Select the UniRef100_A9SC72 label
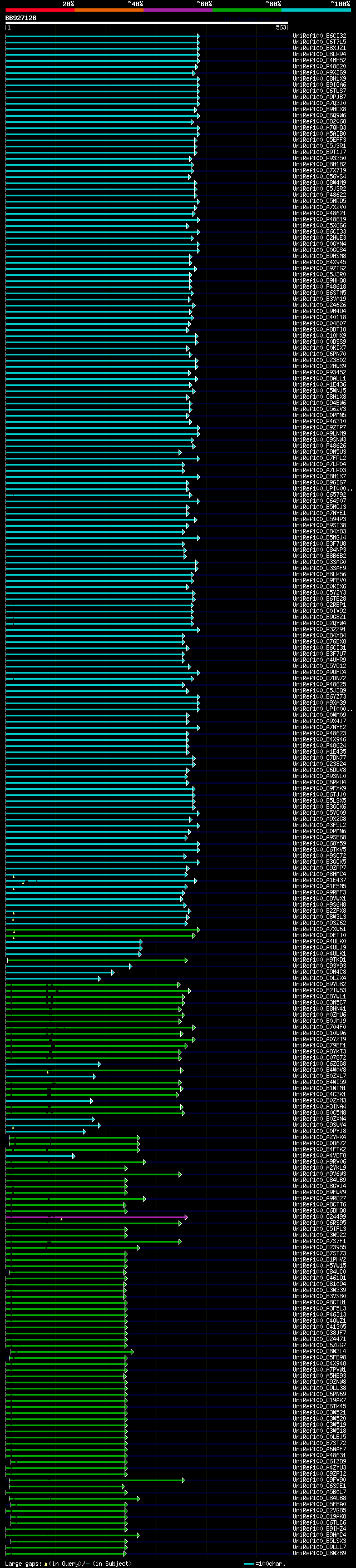Screen dimensions: 356x1568 point(319,856)
